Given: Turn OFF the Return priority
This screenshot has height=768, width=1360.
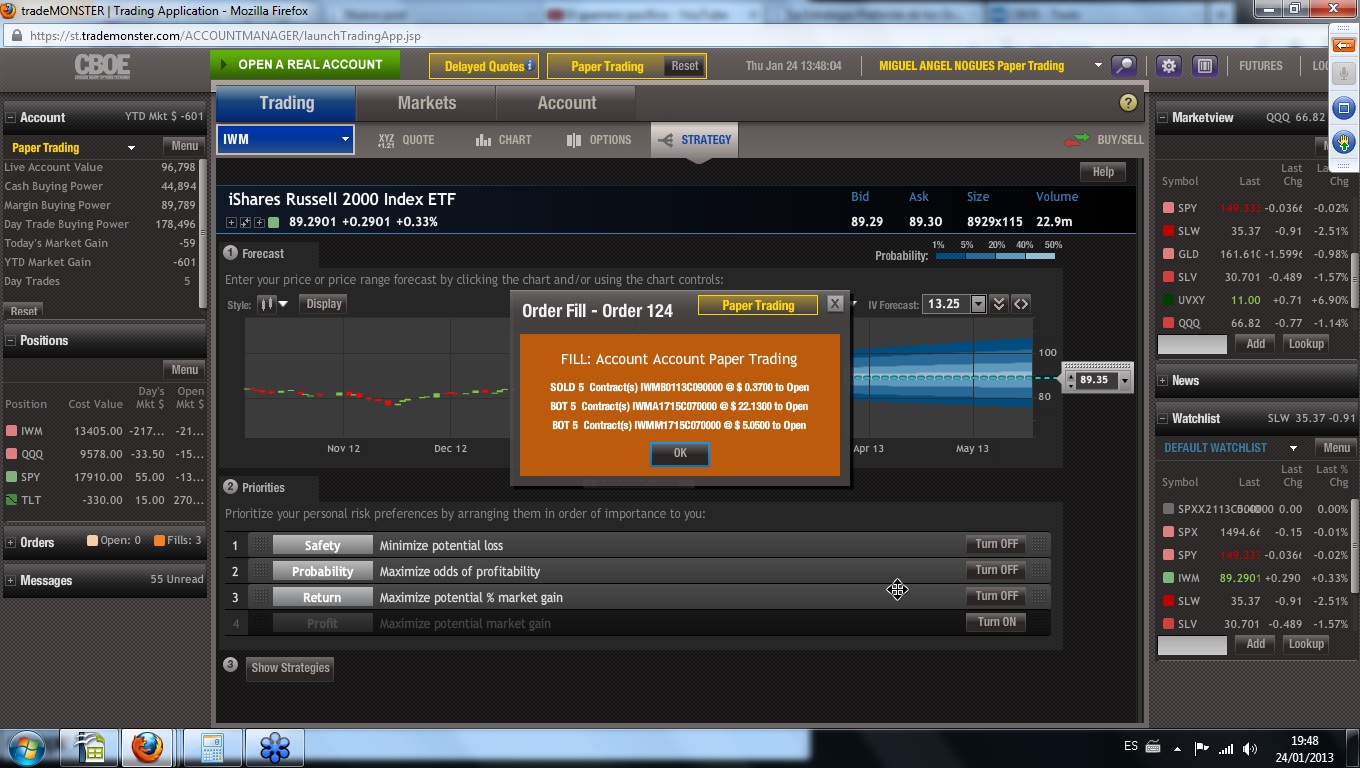Looking at the screenshot, I should click(997, 596).
